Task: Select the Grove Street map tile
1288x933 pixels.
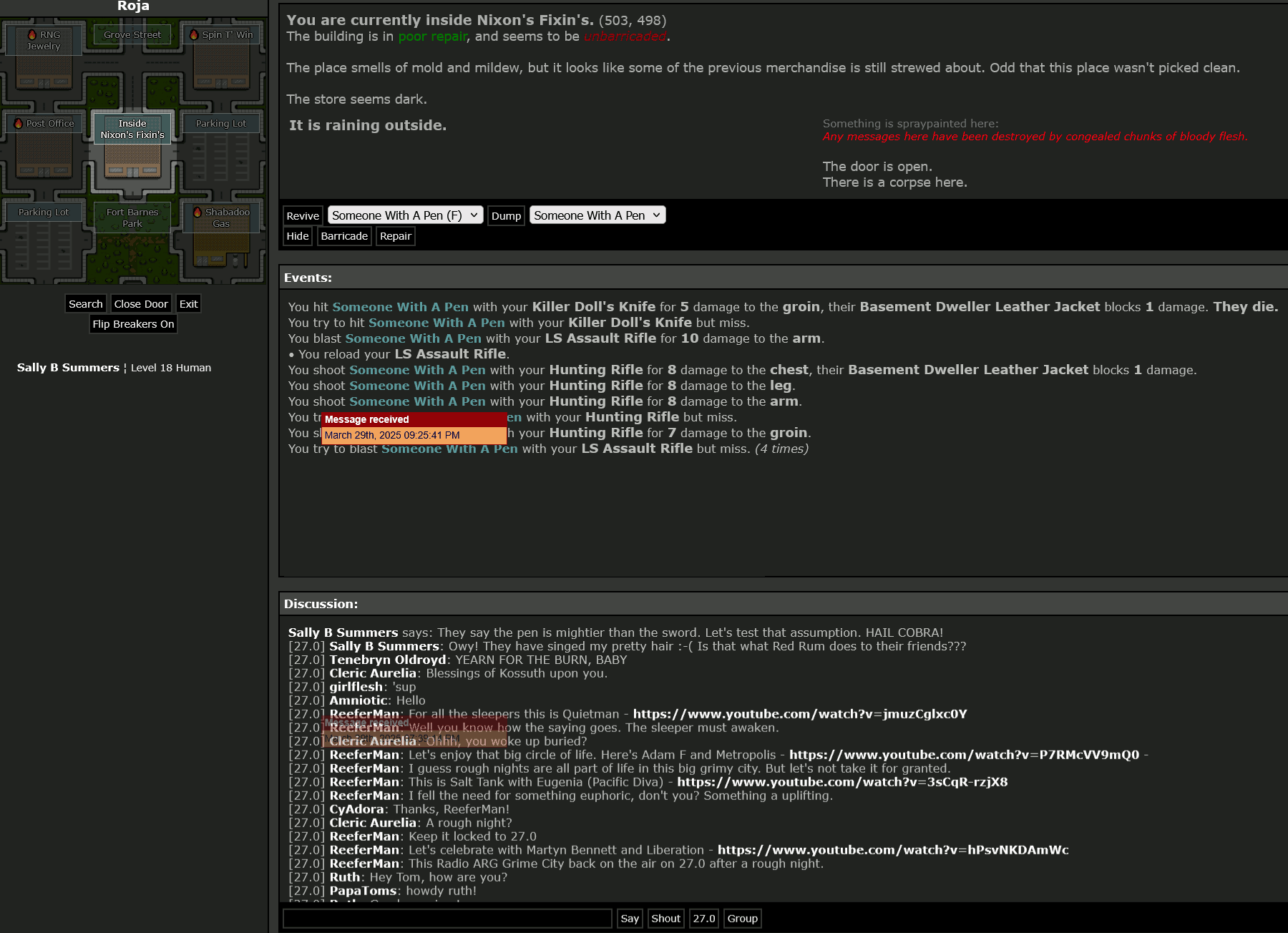Action: coord(132,34)
